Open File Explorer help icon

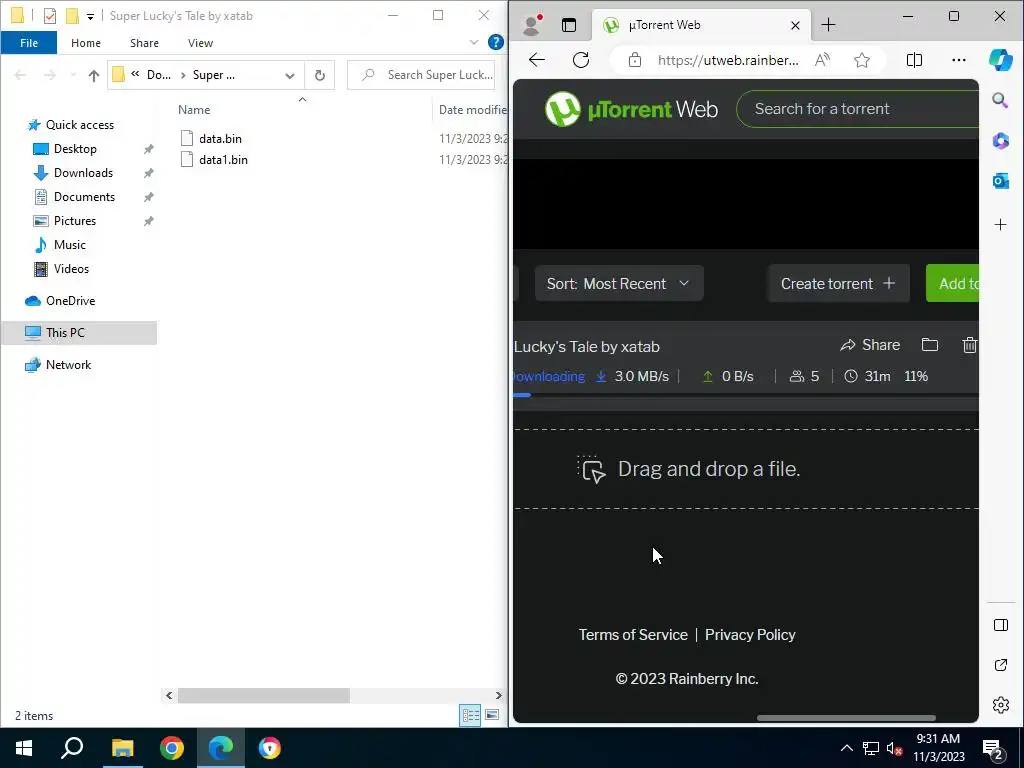[x=496, y=42]
